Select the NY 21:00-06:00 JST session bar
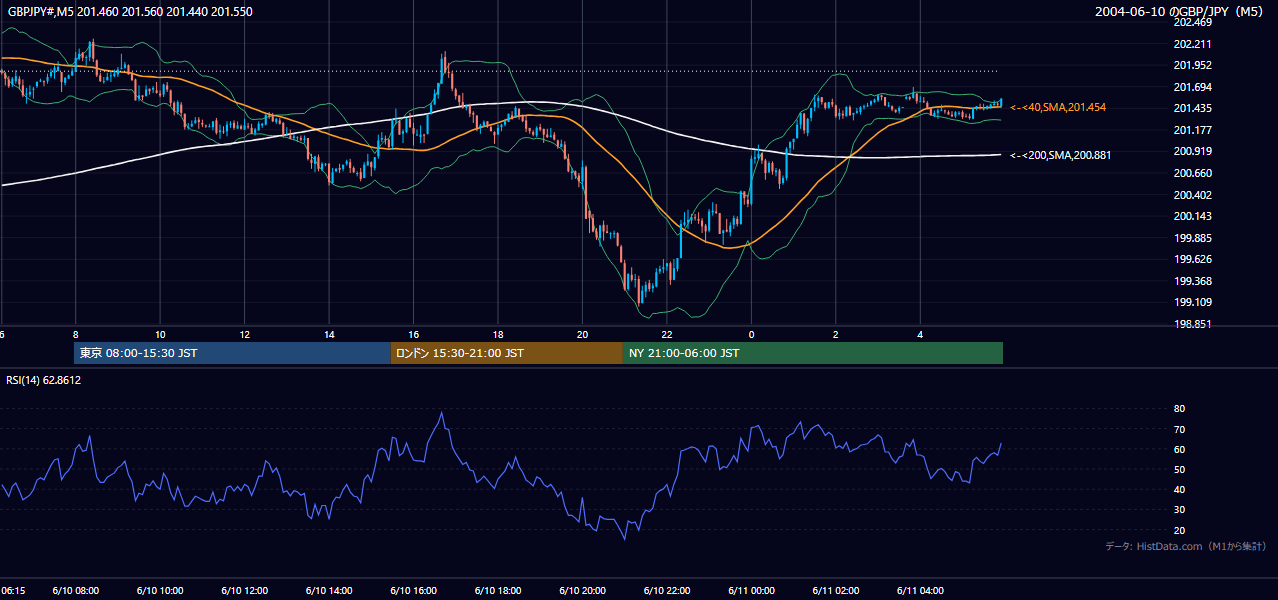The width and height of the screenshot is (1278, 600). coord(813,353)
